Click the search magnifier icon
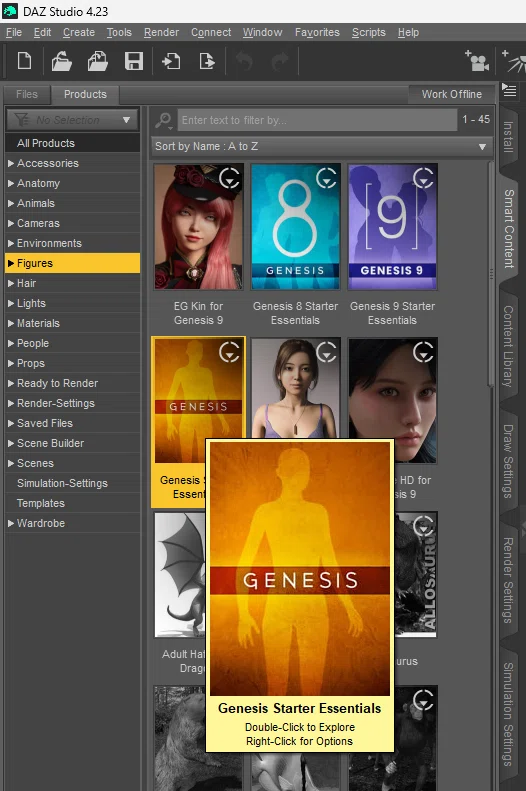Image resolution: width=526 pixels, height=791 pixels. pyautogui.click(x=163, y=120)
